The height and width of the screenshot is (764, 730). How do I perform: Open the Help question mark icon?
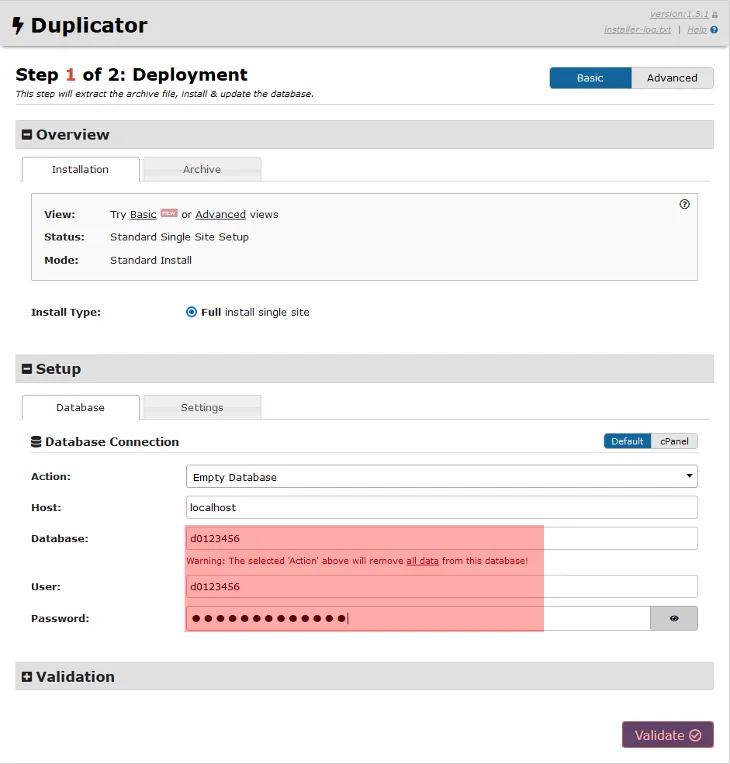point(714,30)
